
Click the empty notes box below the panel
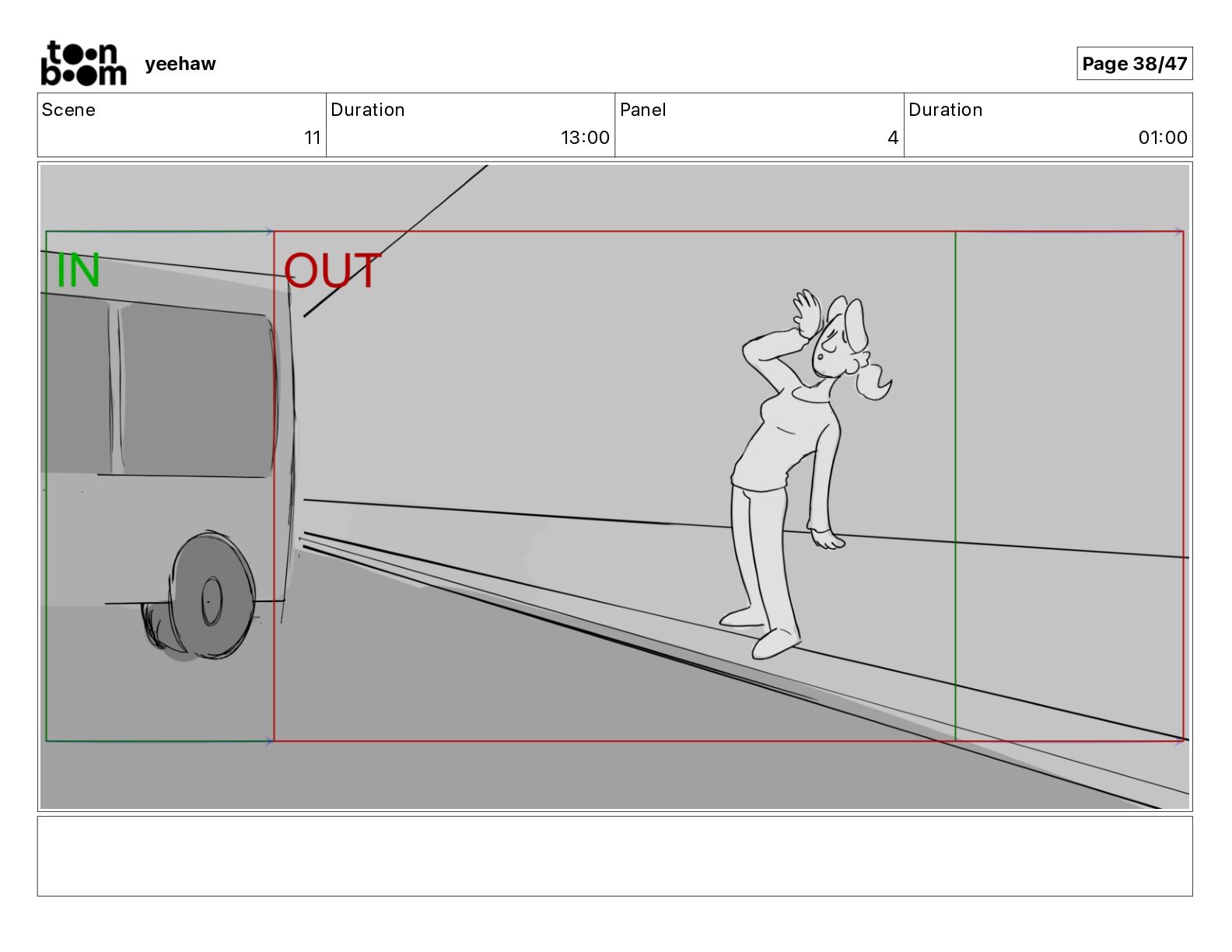point(614,856)
